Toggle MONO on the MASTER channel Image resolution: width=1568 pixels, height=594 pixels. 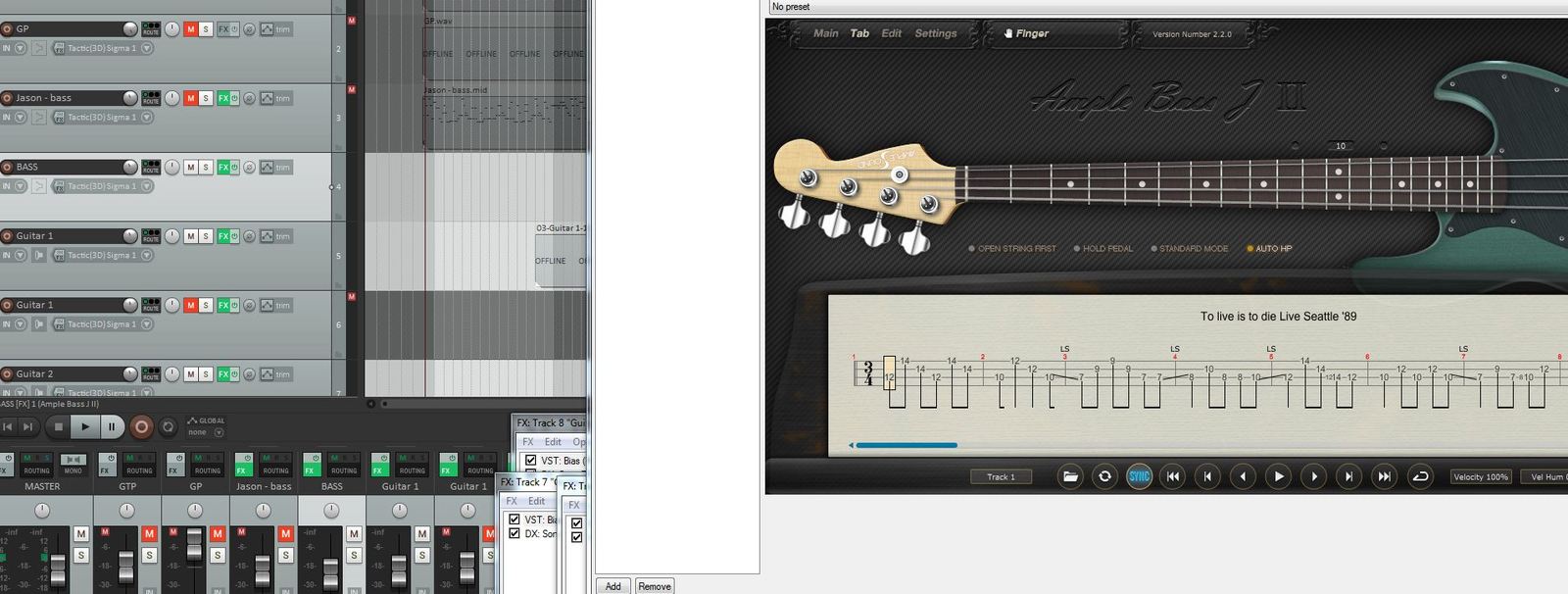(x=73, y=465)
